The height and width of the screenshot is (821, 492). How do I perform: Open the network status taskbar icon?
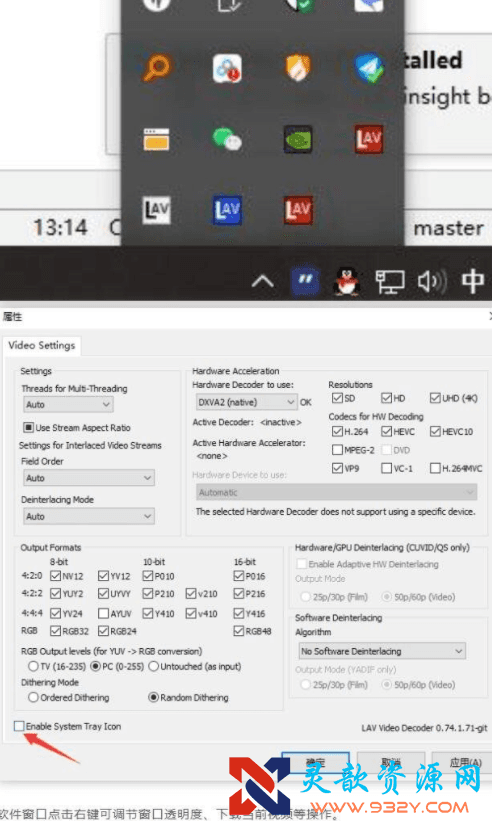coord(390,282)
